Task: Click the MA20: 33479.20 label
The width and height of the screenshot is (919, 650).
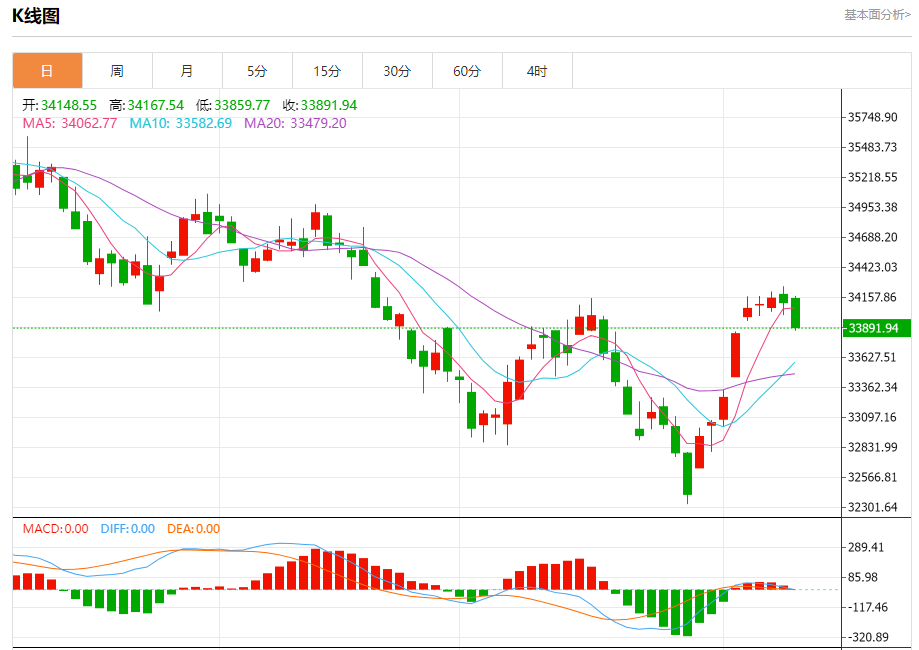Action: pos(295,124)
